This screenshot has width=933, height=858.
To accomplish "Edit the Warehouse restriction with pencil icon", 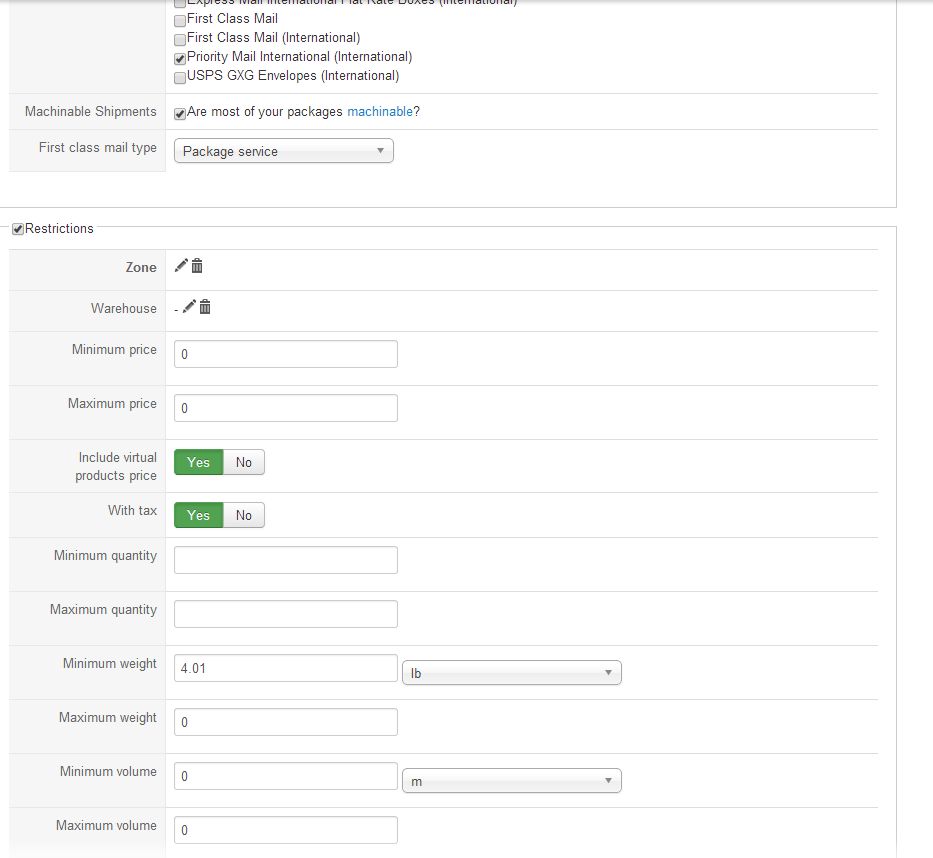I will pyautogui.click(x=189, y=306).
